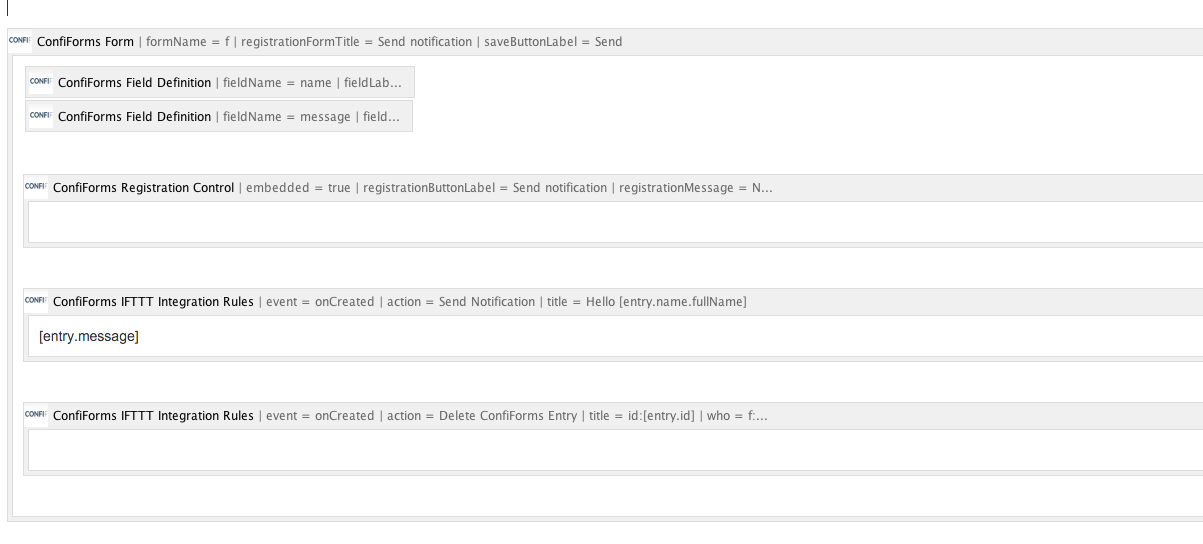The height and width of the screenshot is (544, 1203).
Task: Select the ConfiForms Form macro header
Action: (x=605, y=42)
